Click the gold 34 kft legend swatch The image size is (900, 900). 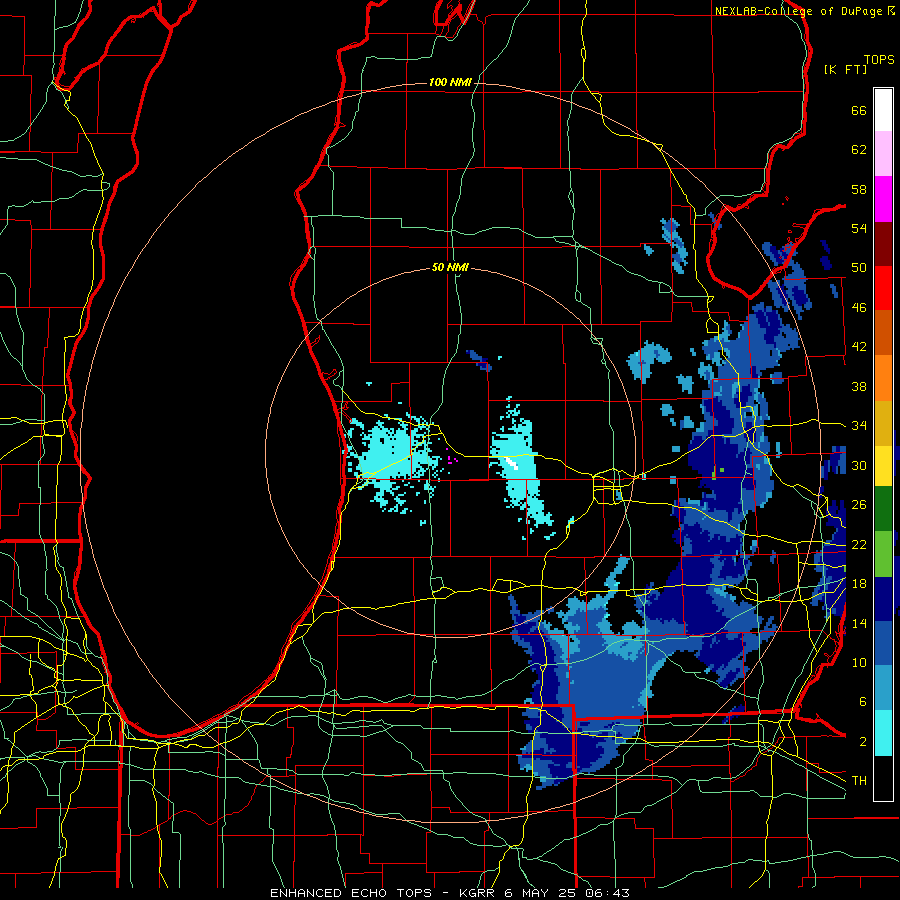pyautogui.click(x=883, y=423)
